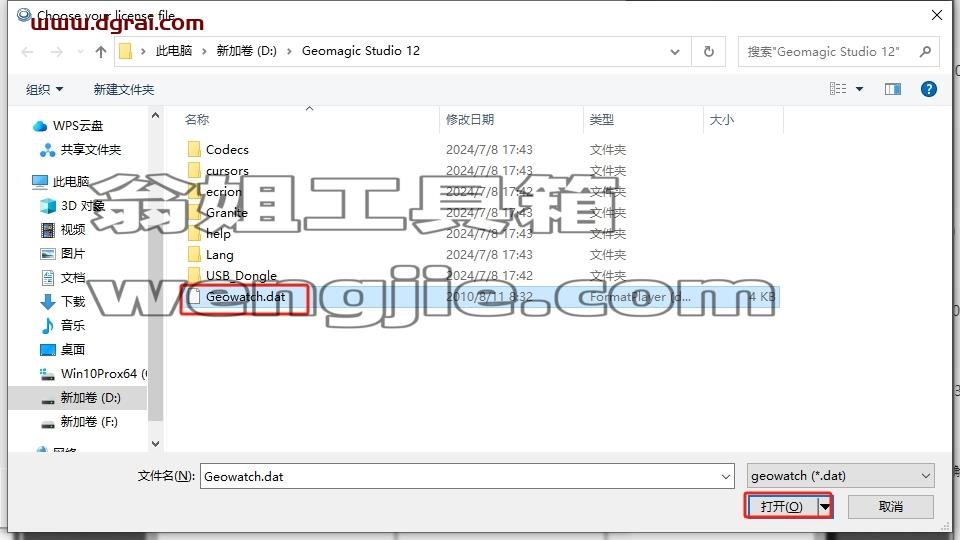Sort by 大小 column header
Viewport: 960px width, 540px height.
point(721,119)
